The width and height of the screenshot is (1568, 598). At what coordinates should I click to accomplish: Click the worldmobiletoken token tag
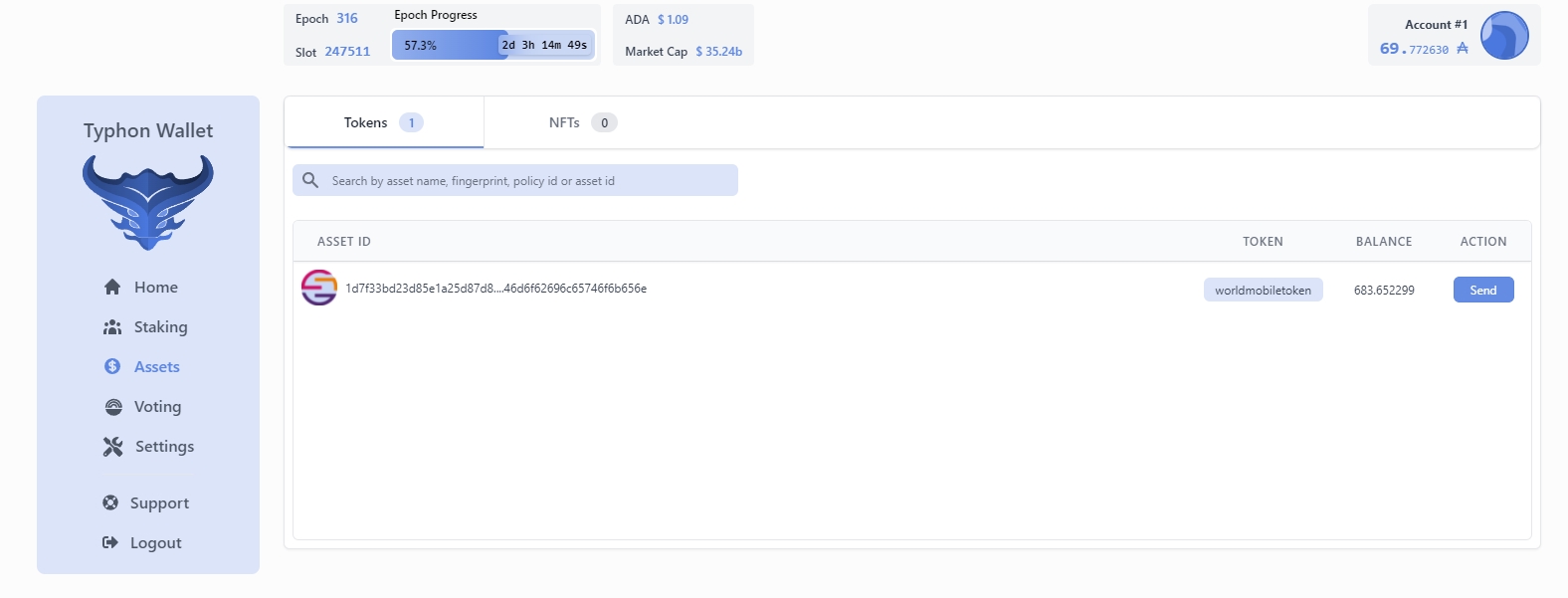[1263, 290]
